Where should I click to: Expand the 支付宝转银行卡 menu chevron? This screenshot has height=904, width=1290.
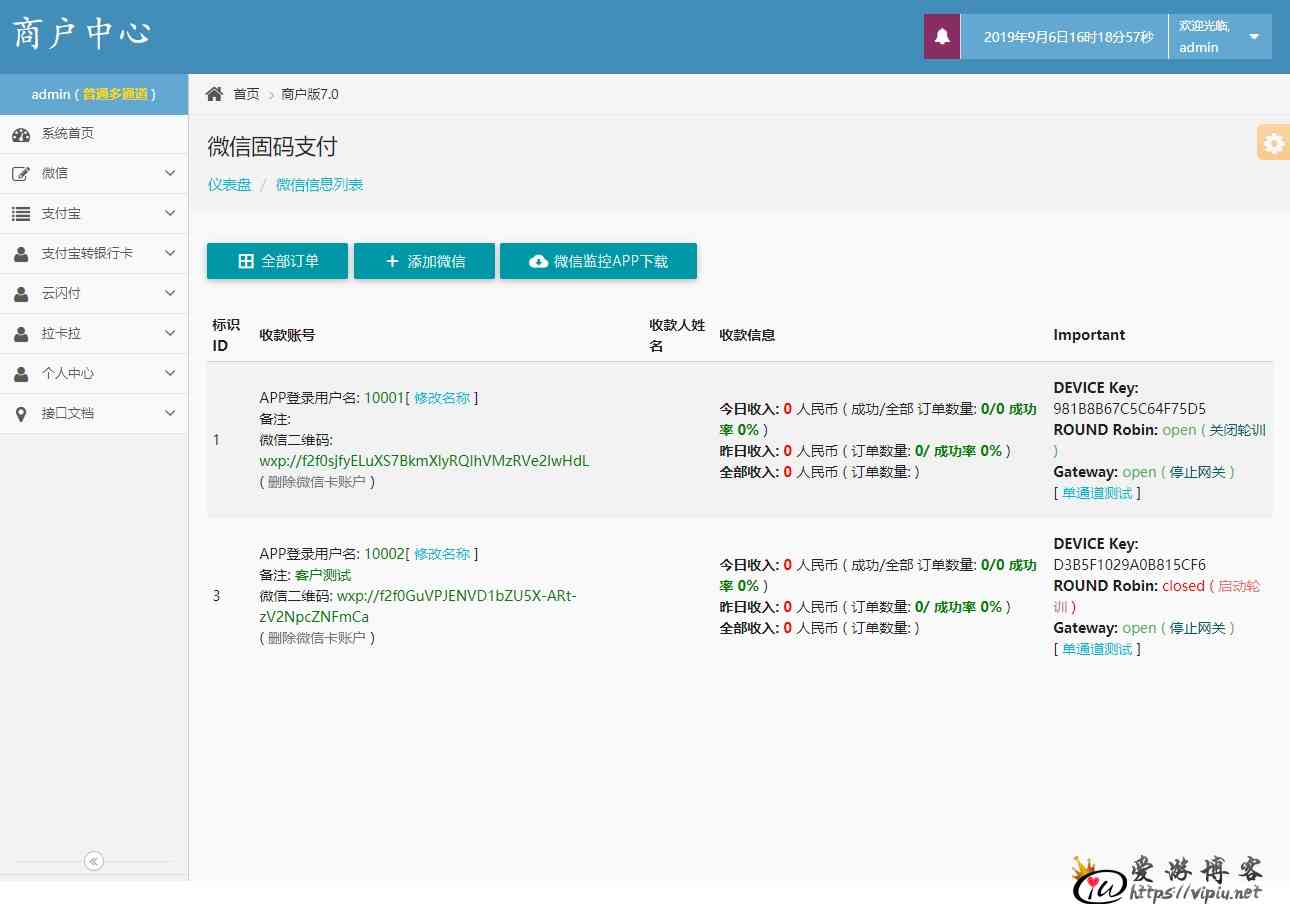click(170, 253)
